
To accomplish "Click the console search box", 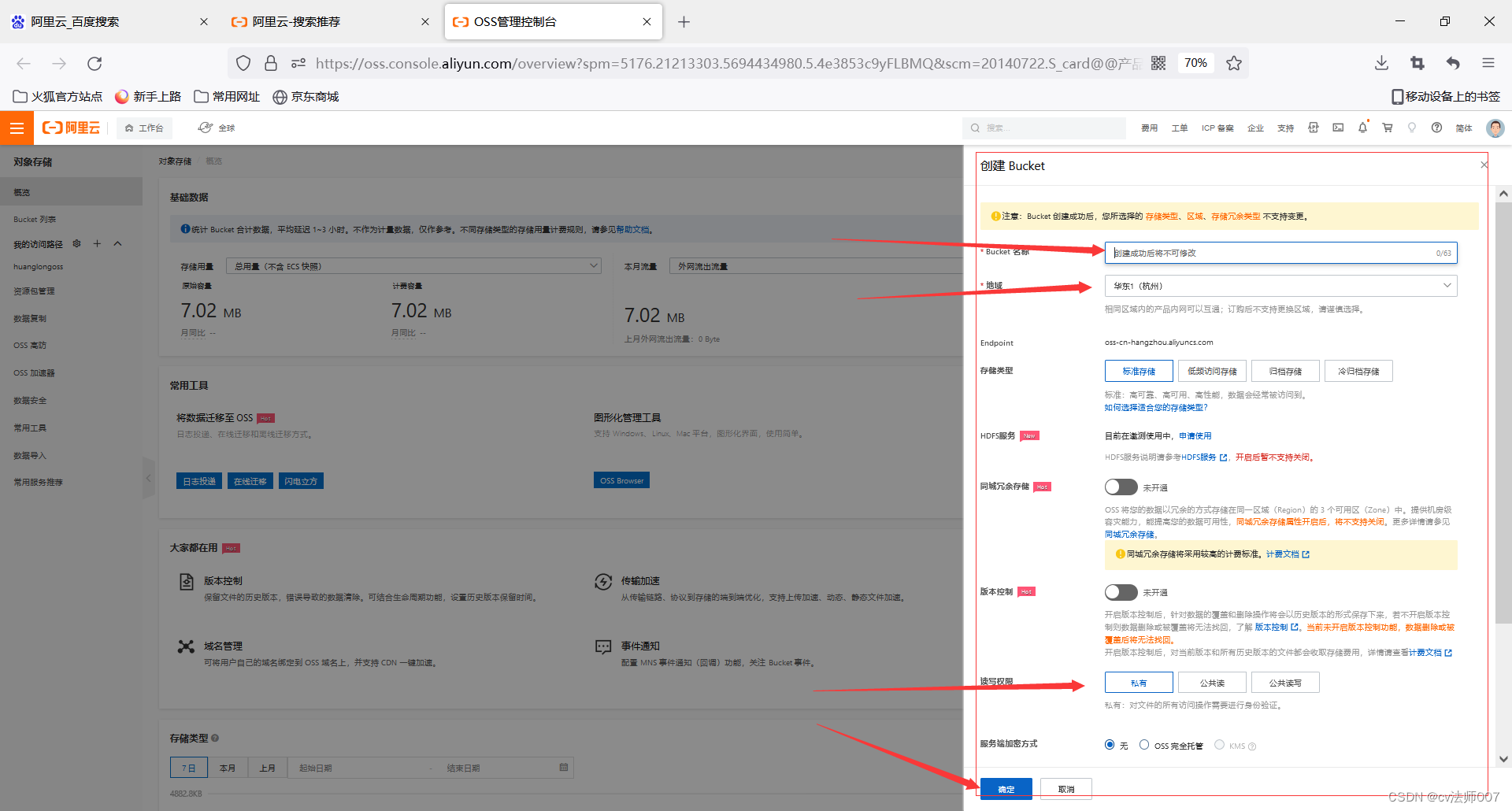I will 1044,128.
